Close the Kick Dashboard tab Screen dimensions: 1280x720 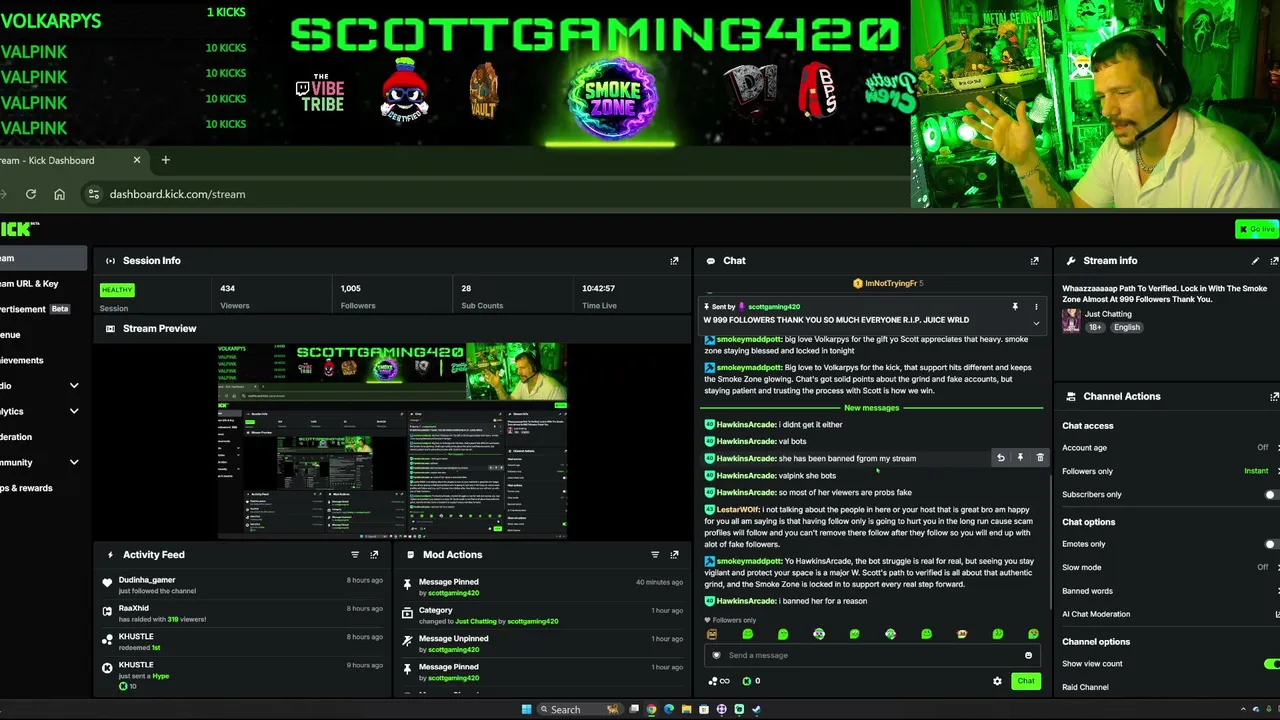[x=137, y=160]
